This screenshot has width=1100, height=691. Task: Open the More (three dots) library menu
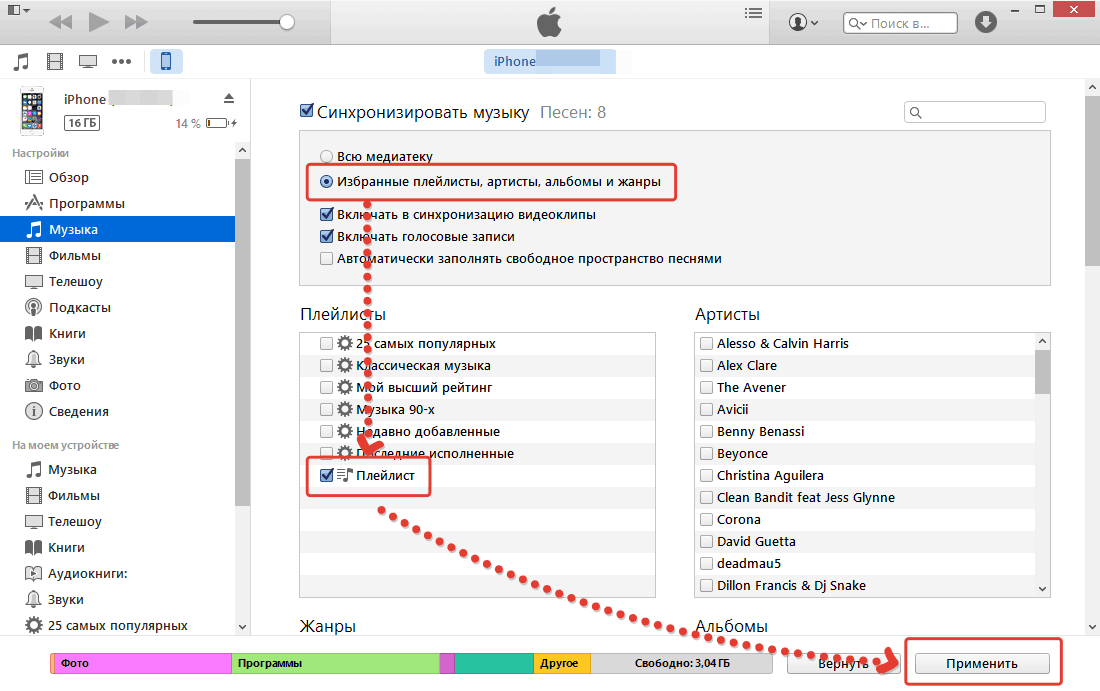[x=121, y=62]
